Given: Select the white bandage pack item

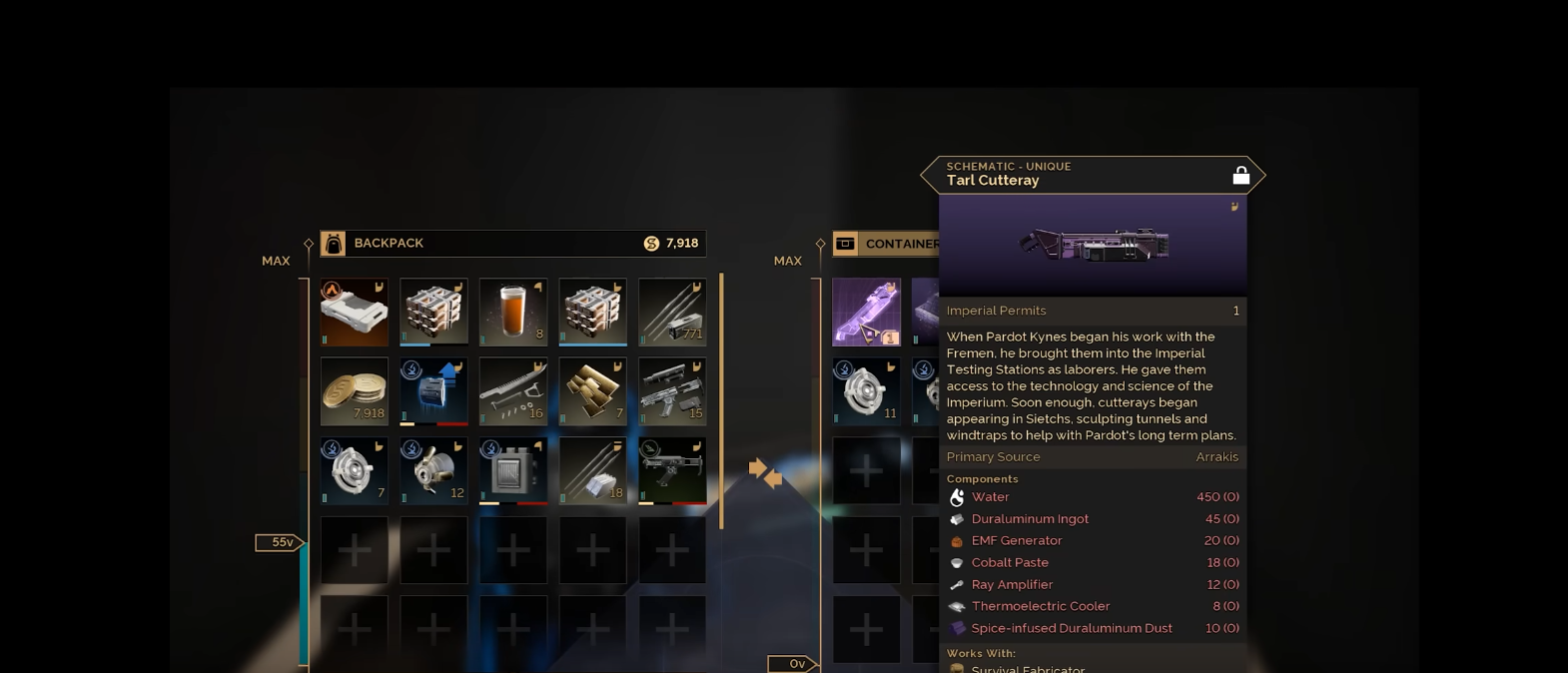Looking at the screenshot, I should [x=354, y=312].
